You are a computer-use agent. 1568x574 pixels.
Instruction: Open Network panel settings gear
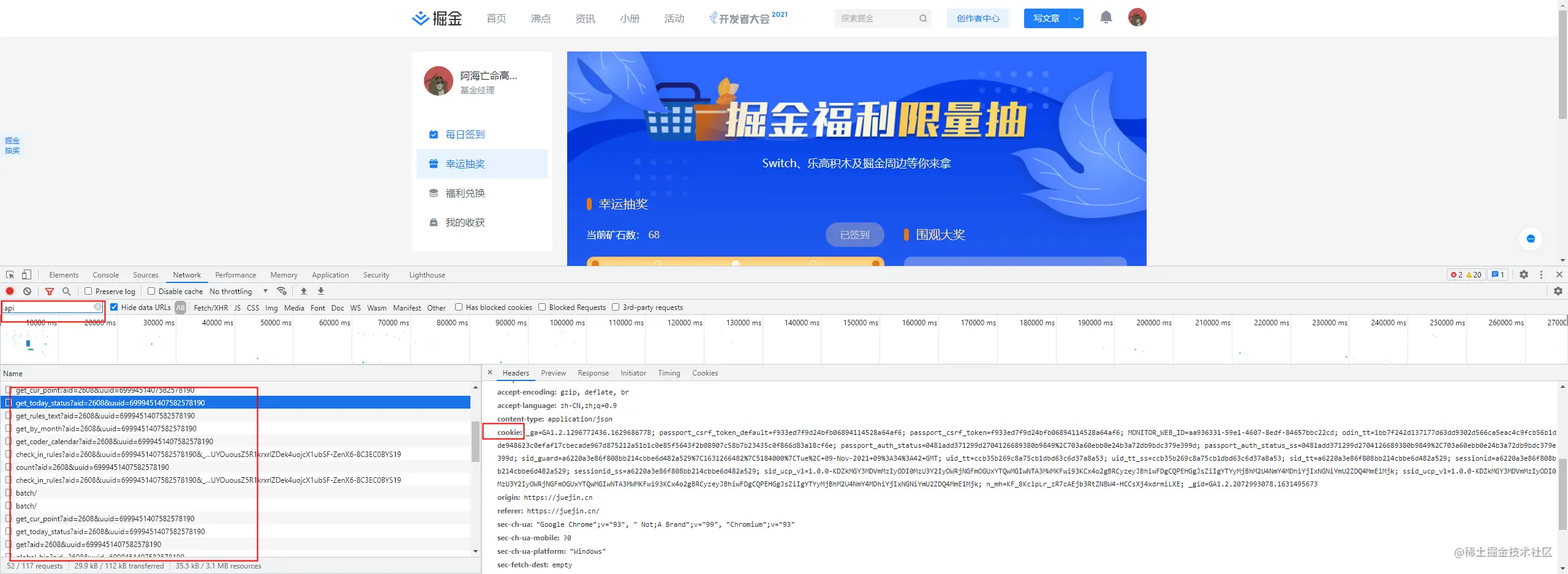(x=1558, y=291)
